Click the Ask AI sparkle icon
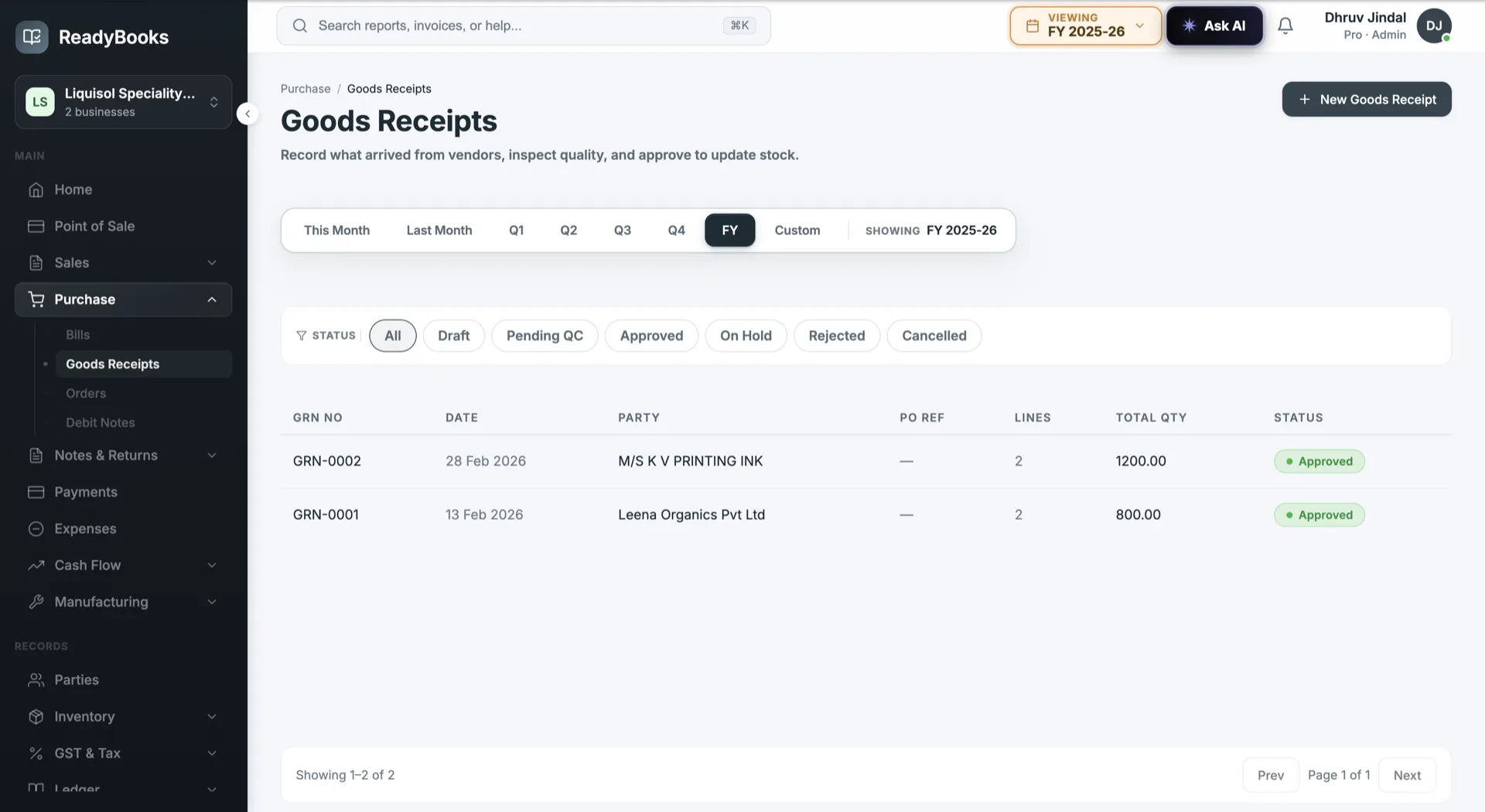 coord(1190,26)
